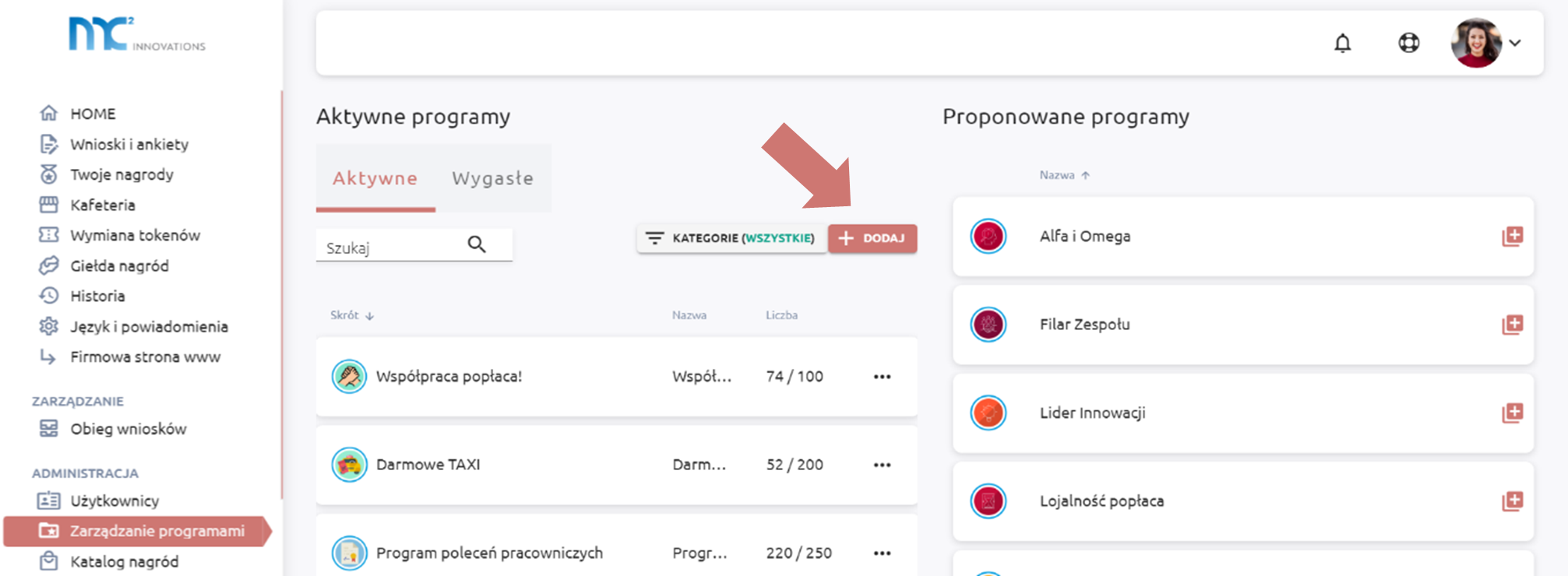
Task: Click the user avatar photo
Action: point(1475,43)
